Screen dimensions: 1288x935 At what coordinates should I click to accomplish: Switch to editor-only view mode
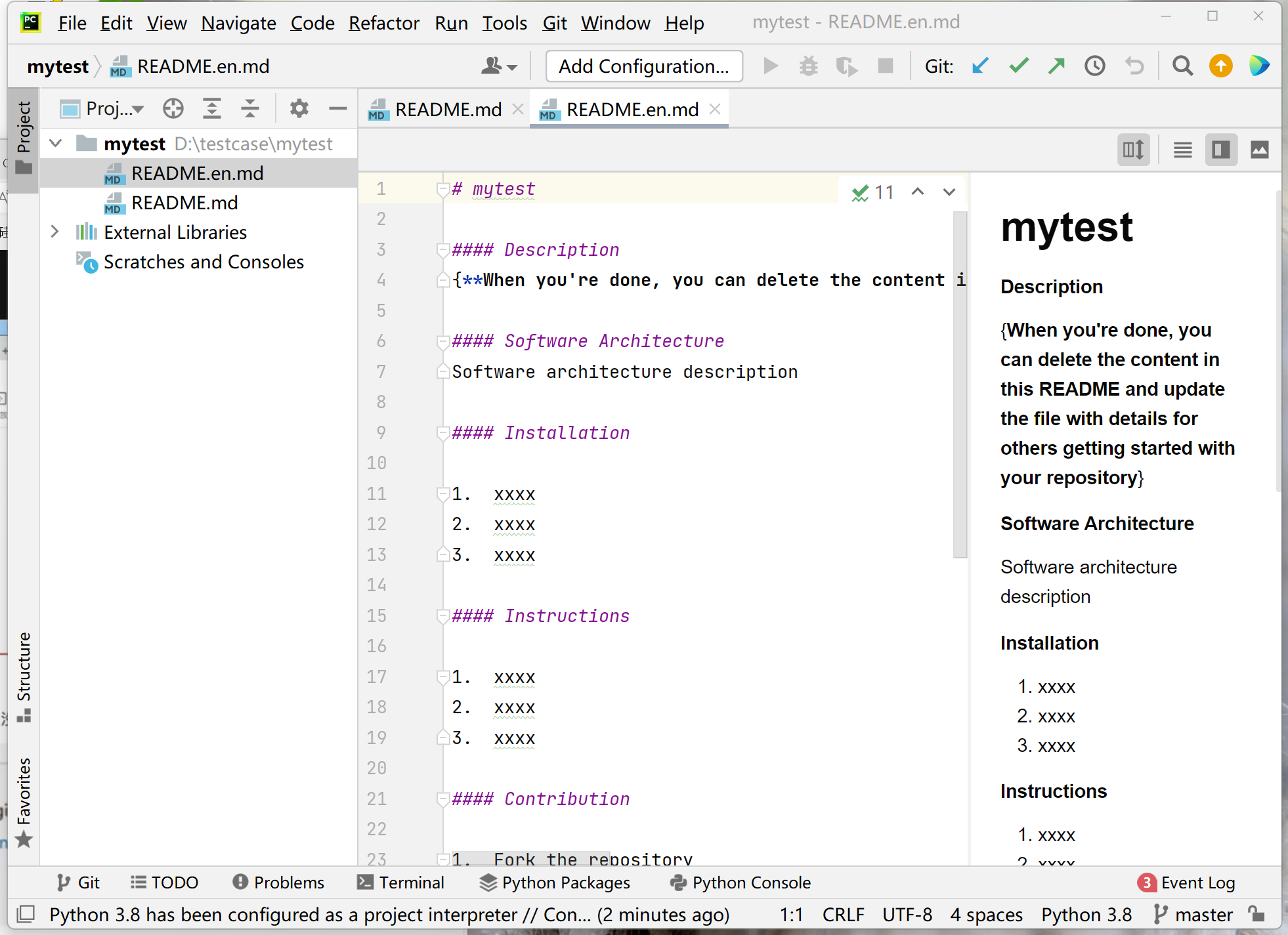point(1183,150)
